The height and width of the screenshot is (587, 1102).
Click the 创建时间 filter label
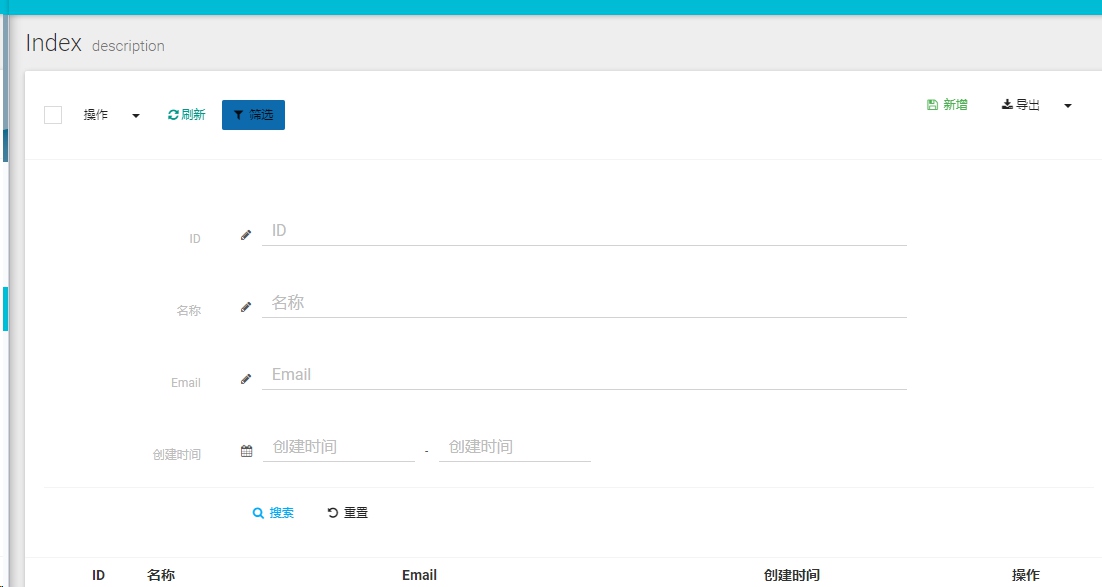pos(176,455)
